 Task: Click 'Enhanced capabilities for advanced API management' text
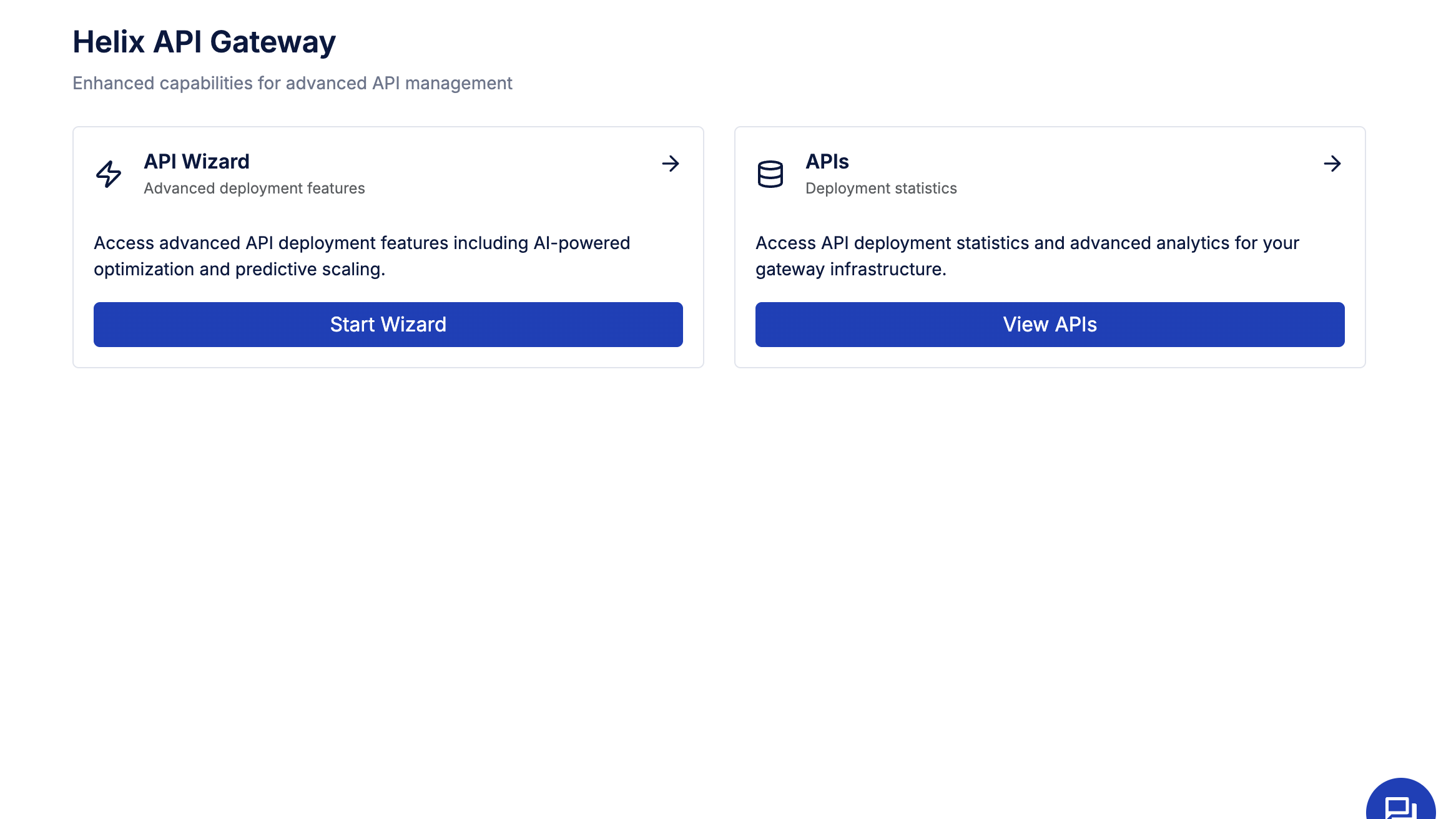click(x=292, y=83)
